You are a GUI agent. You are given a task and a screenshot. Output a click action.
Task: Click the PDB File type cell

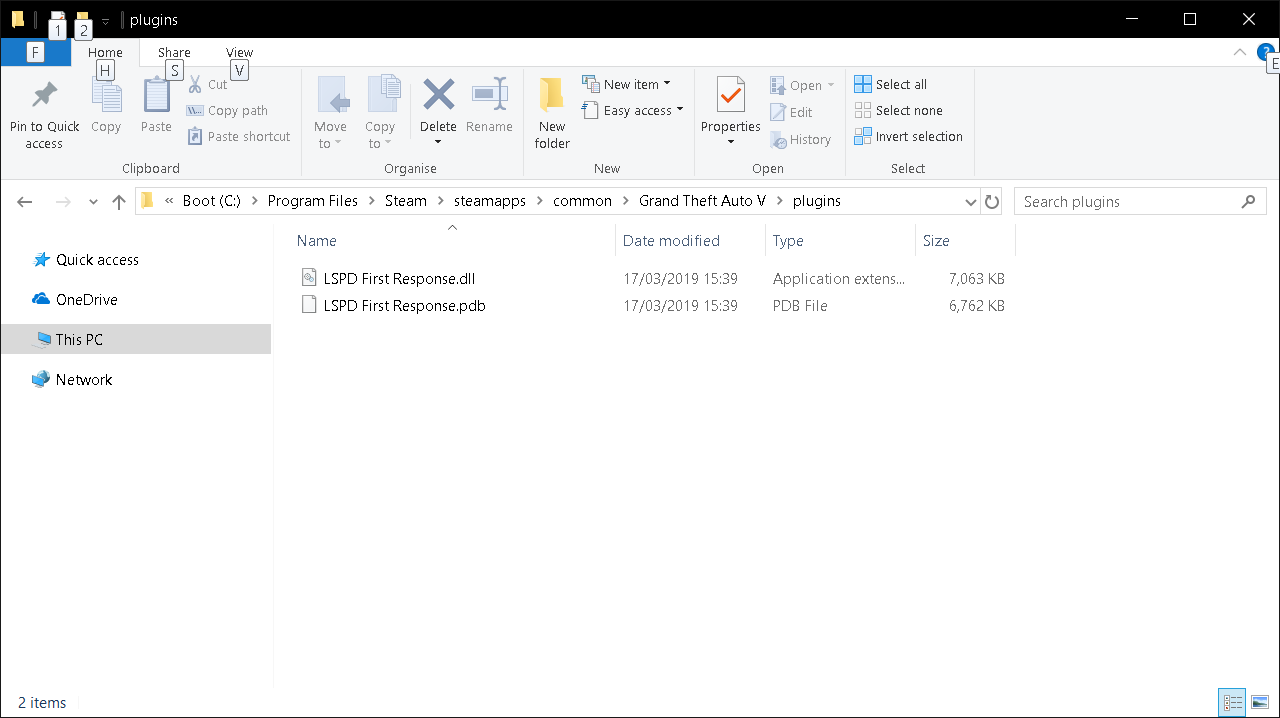pos(800,305)
